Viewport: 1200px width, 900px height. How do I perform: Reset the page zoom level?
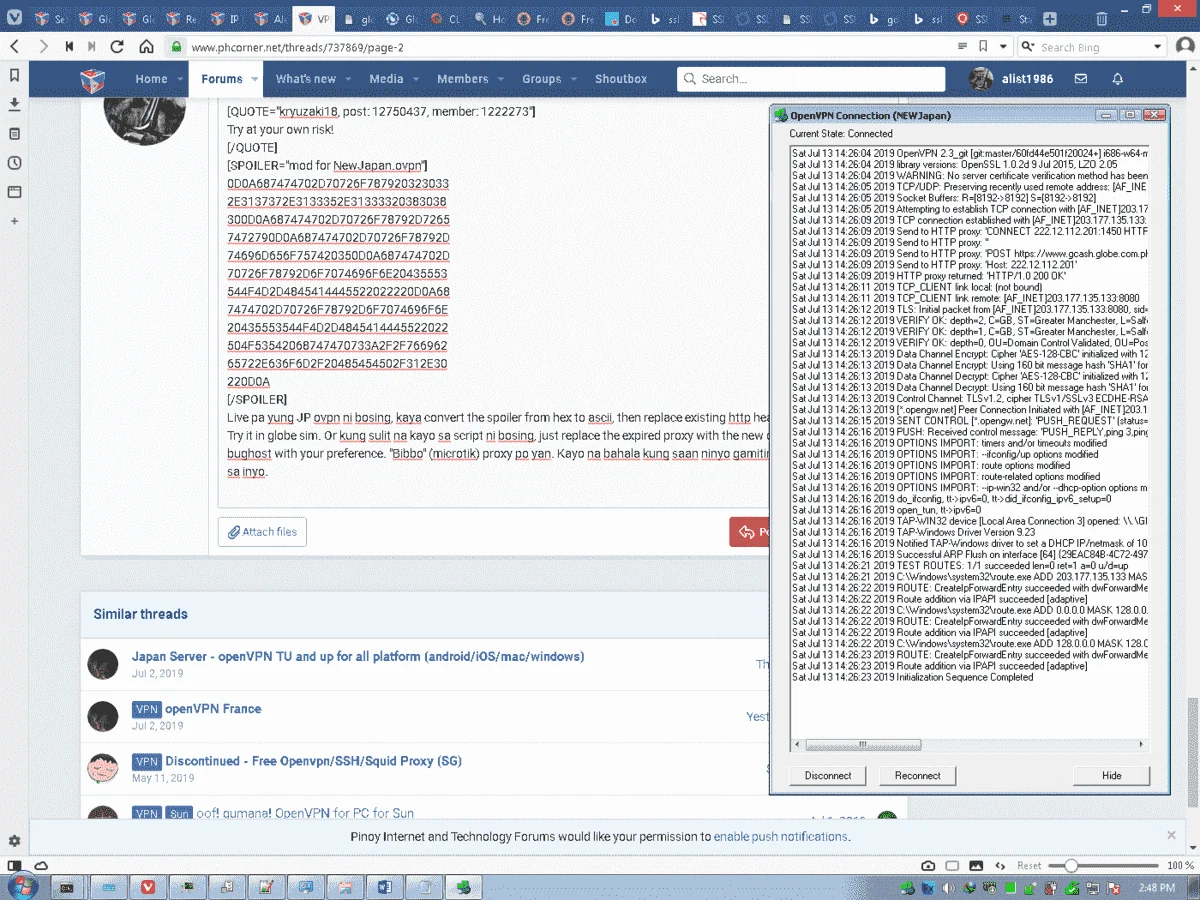point(1029,865)
